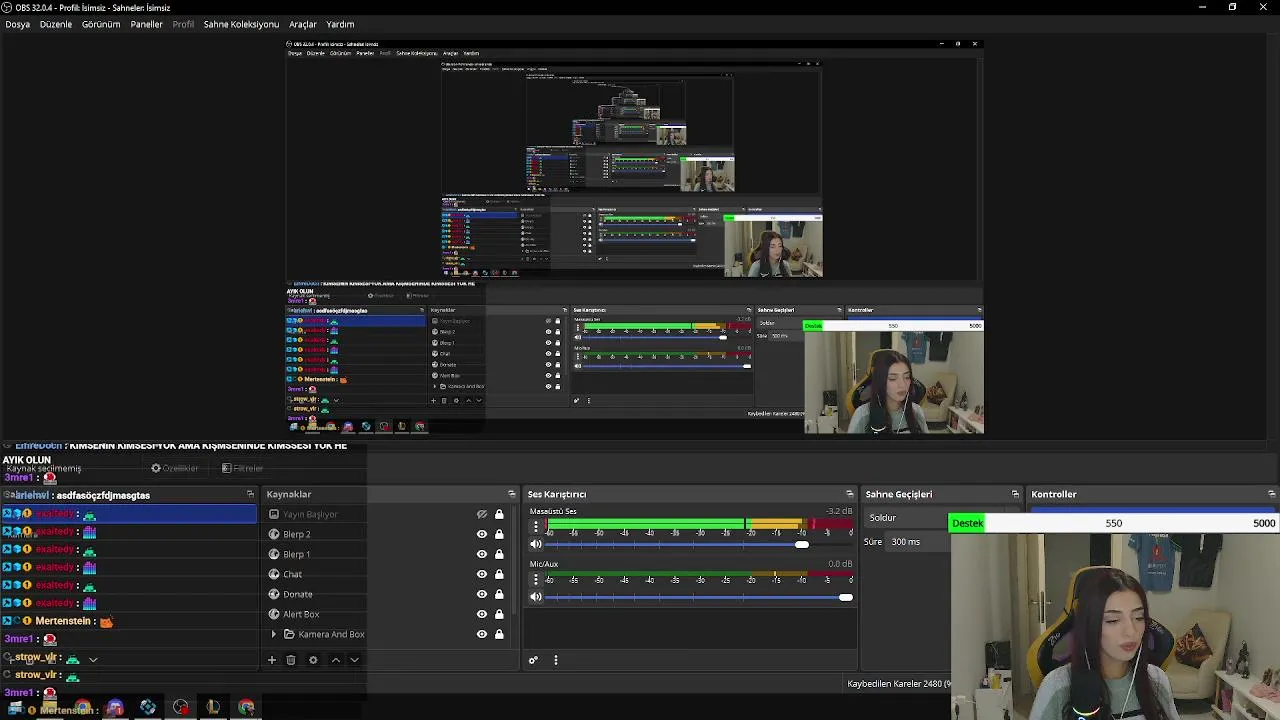The width and height of the screenshot is (1280, 720).
Task: Undock the Sahne Geçişleri panel float icon
Action: pyautogui.click(x=1015, y=494)
